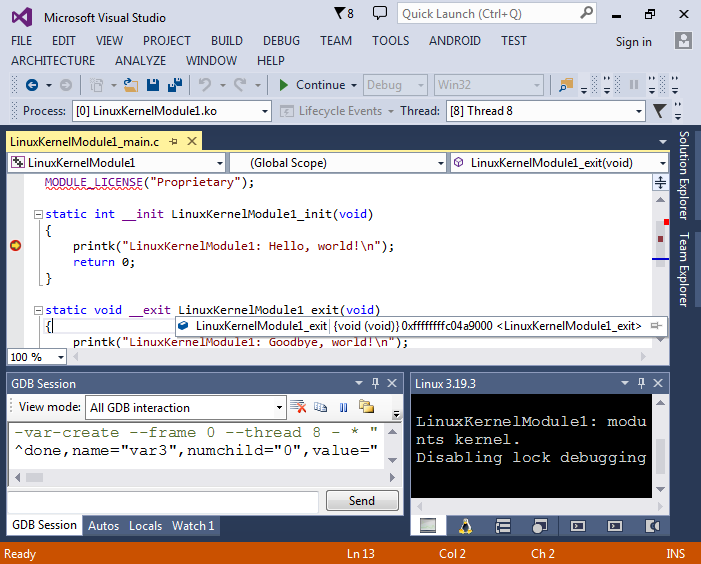701x564 pixels.
Task: Pause GDB log output with blue pause icon
Action: coord(343,407)
